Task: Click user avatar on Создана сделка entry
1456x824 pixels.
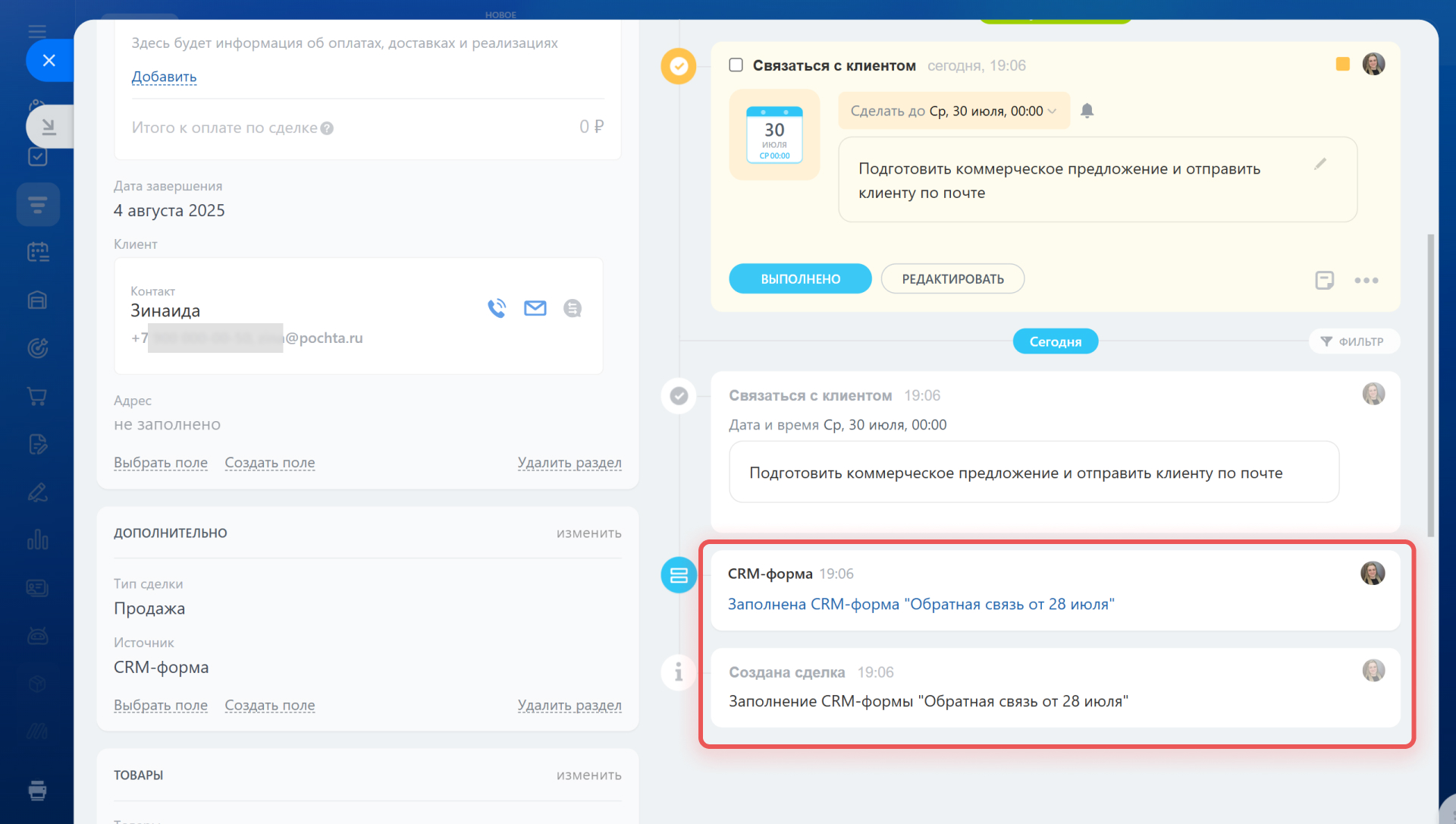Action: 1373,671
